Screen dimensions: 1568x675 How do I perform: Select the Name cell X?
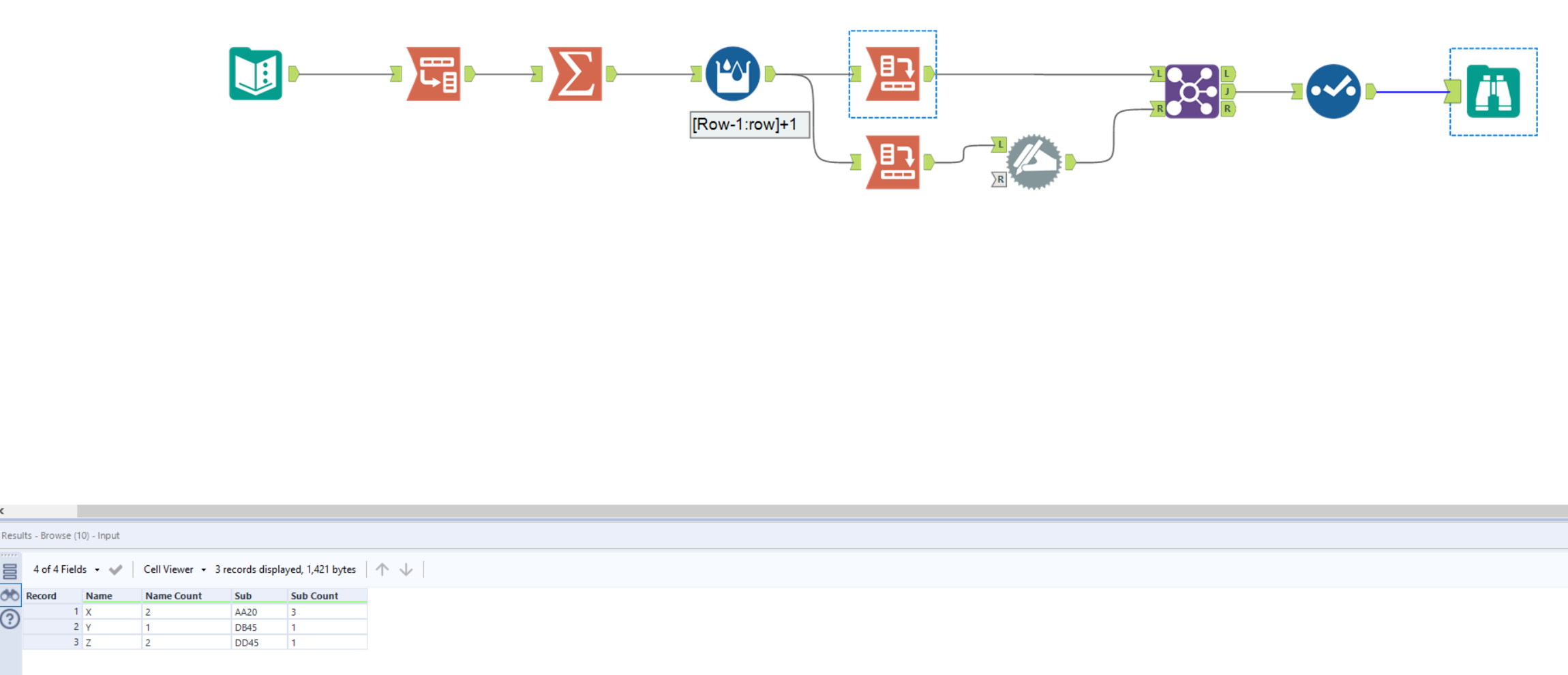point(112,612)
